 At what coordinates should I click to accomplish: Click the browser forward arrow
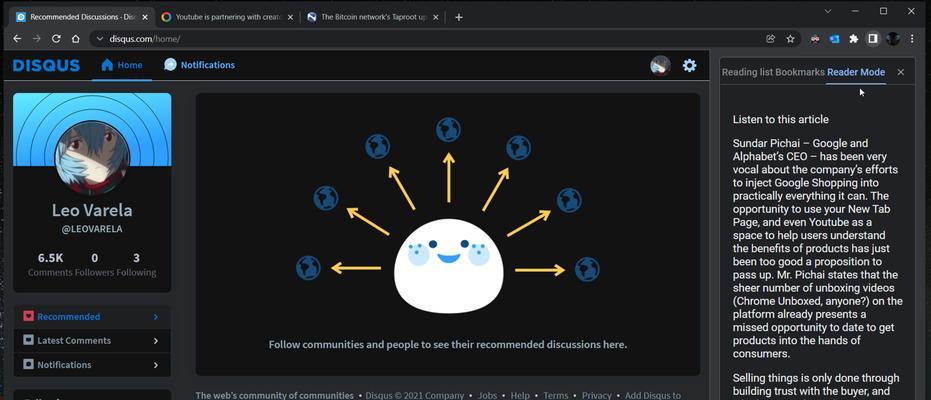pyautogui.click(x=37, y=39)
